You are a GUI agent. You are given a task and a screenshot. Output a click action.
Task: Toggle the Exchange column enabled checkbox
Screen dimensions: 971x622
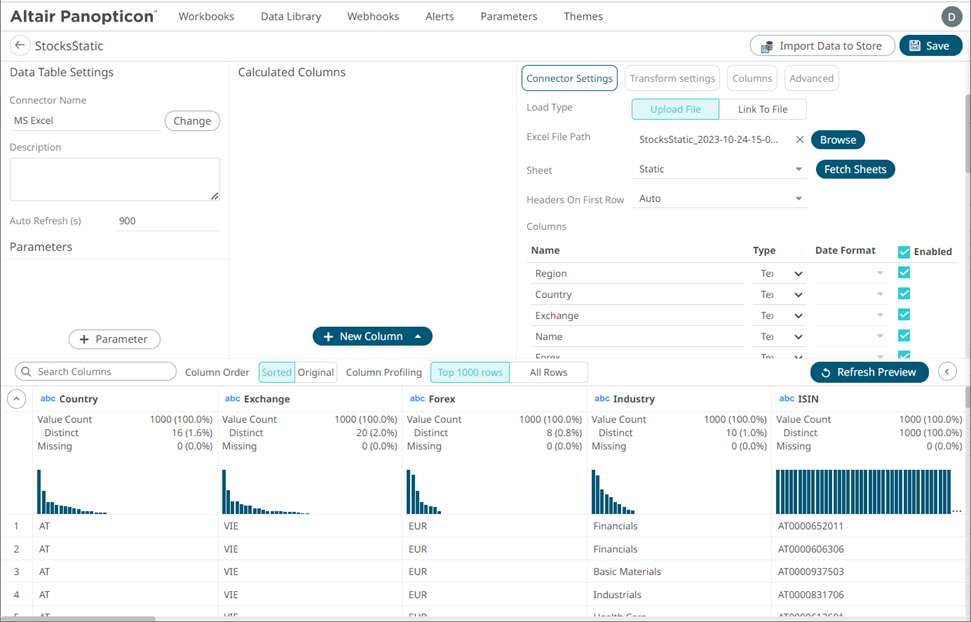(x=904, y=315)
